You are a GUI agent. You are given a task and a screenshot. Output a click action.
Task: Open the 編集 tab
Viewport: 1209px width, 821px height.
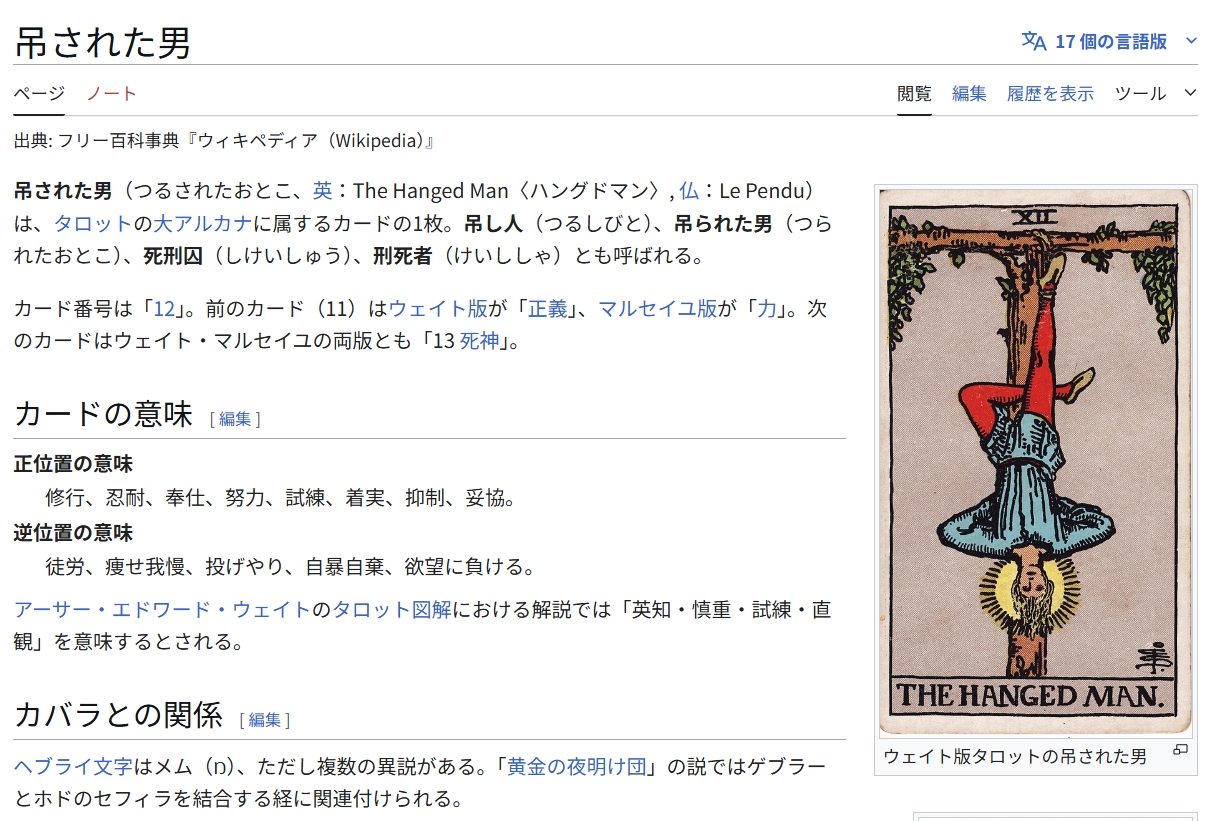[x=969, y=93]
